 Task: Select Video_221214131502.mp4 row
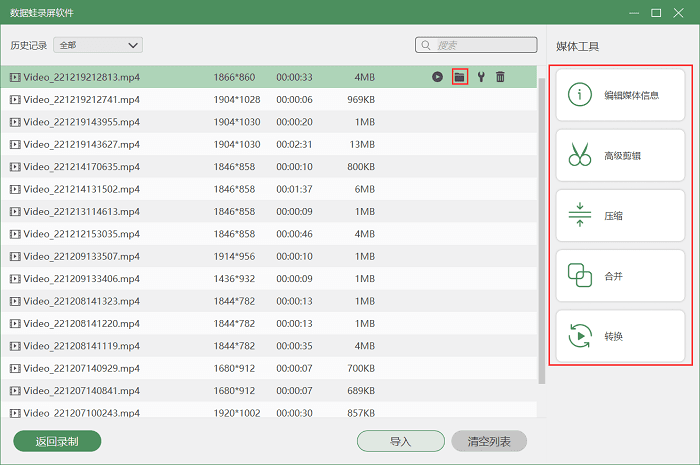[x=269, y=189]
